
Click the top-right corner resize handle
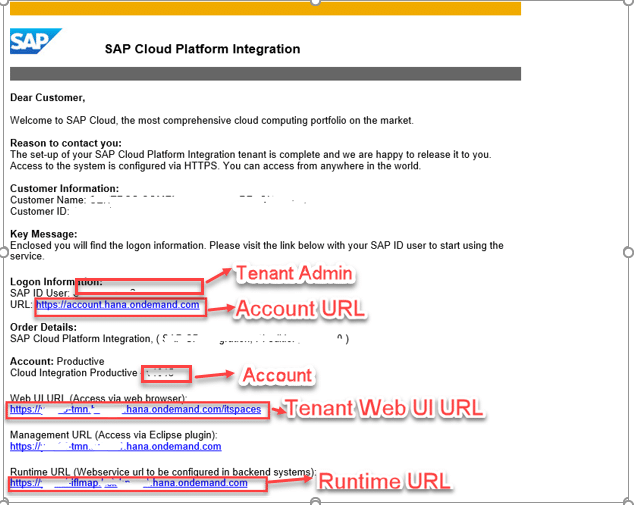pos(630,2)
